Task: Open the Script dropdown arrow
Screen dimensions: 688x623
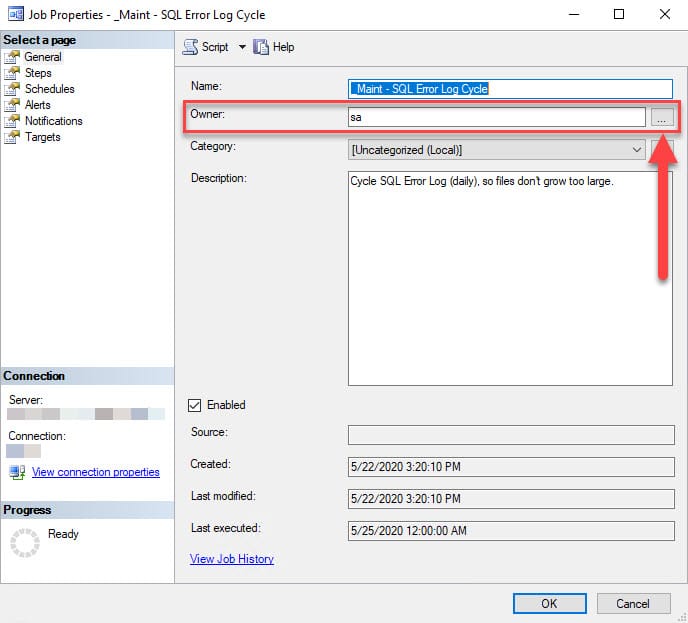Action: 242,47
